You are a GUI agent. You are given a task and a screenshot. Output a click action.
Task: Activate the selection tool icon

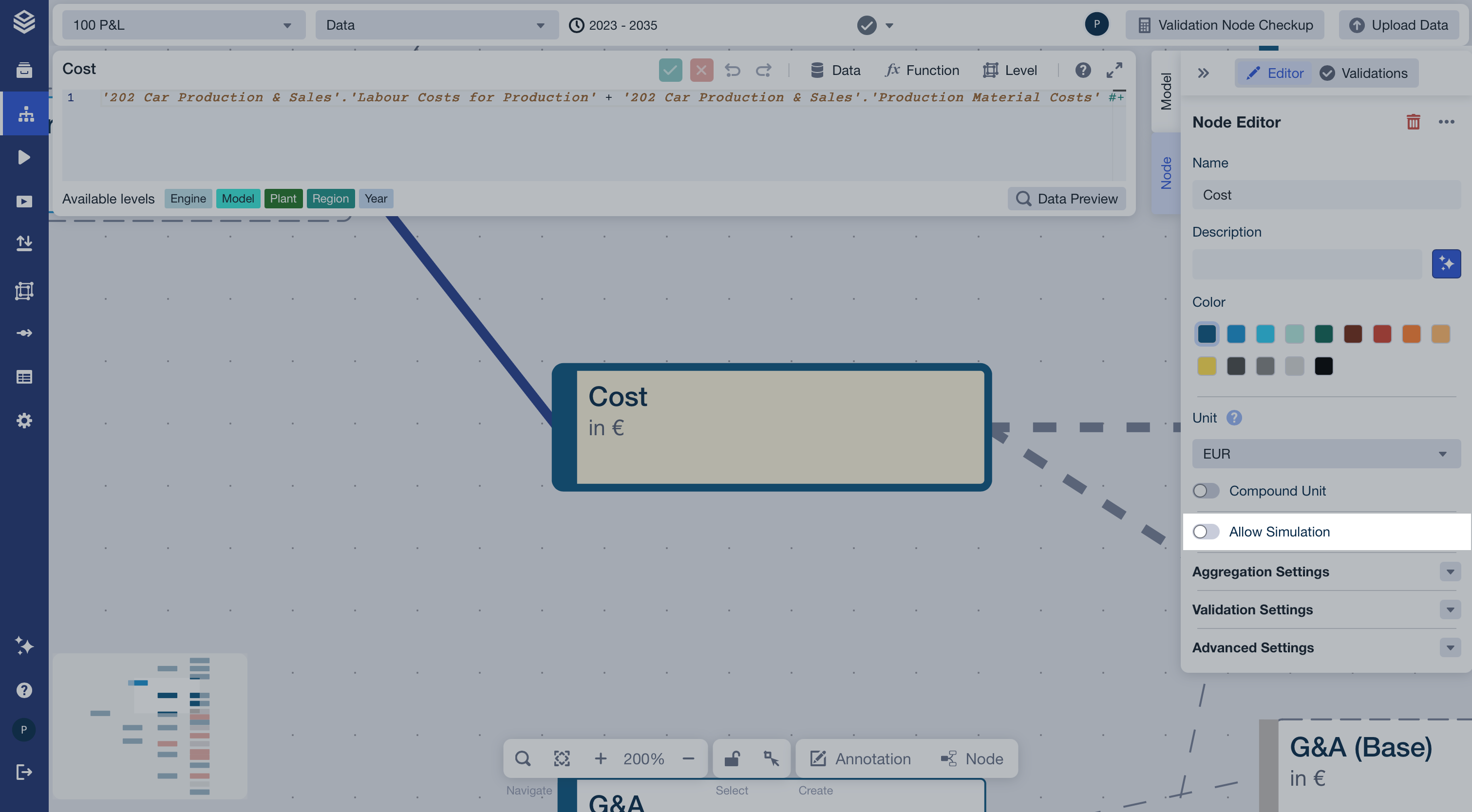(771, 758)
